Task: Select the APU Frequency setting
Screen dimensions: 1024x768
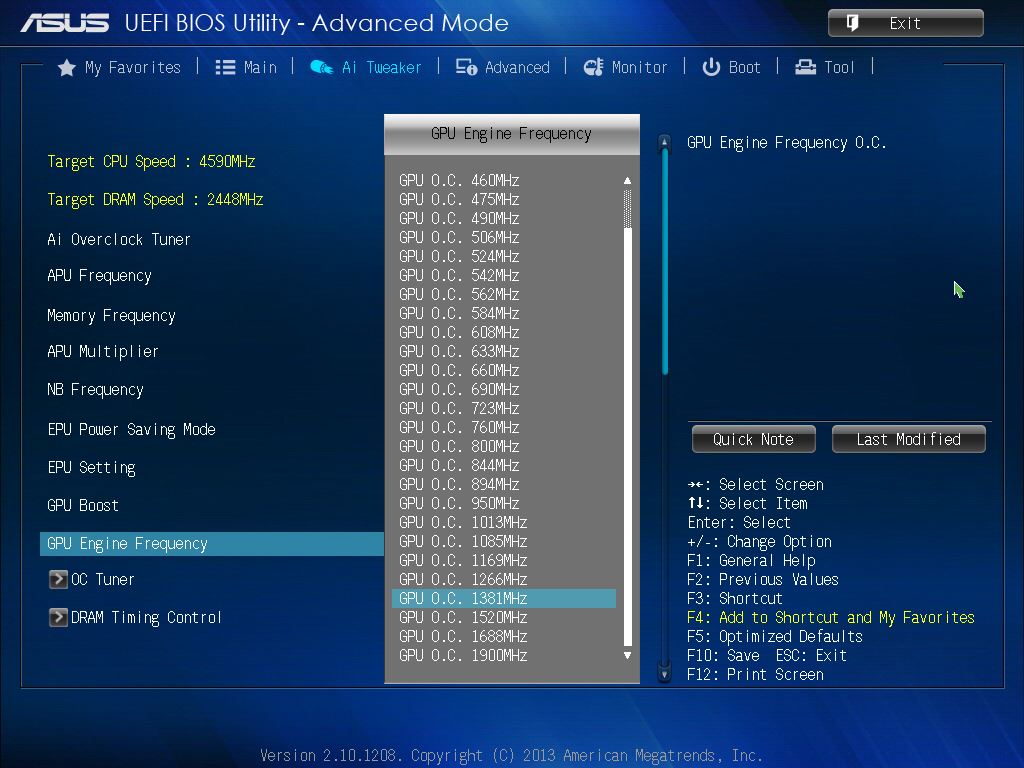Action: coord(99,276)
